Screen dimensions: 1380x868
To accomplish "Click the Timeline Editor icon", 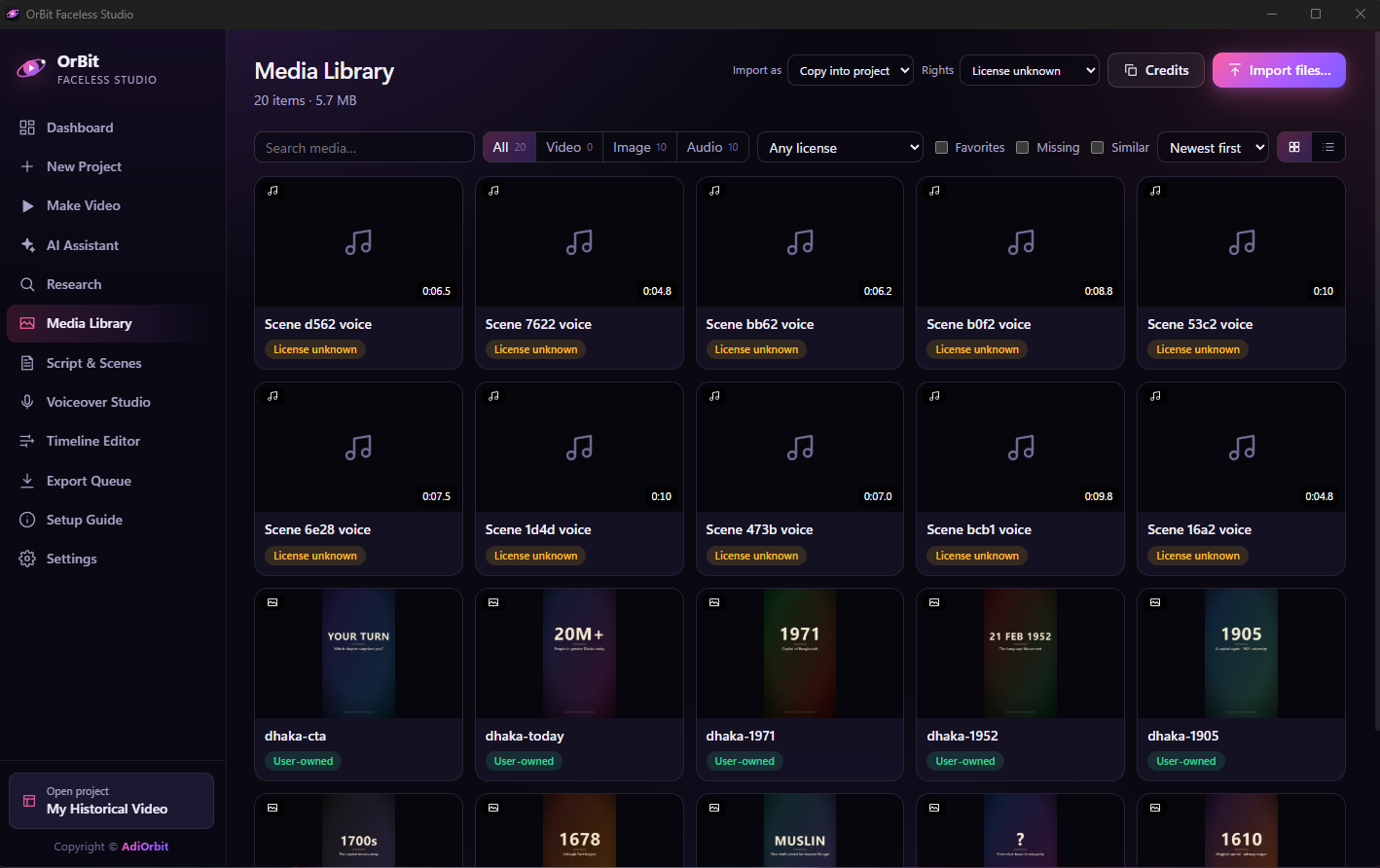I will [x=27, y=441].
